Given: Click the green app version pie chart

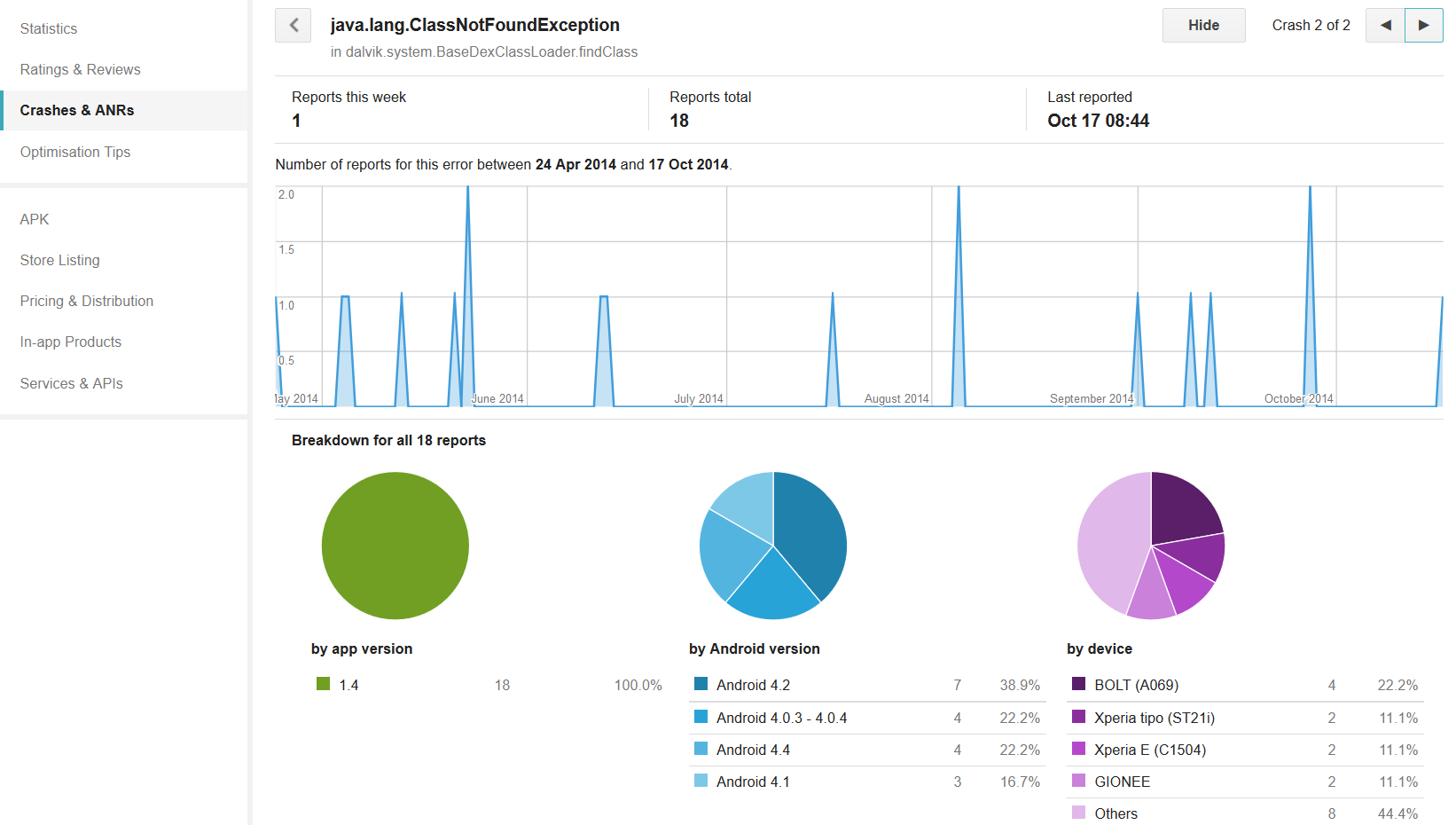Looking at the screenshot, I should point(395,546).
